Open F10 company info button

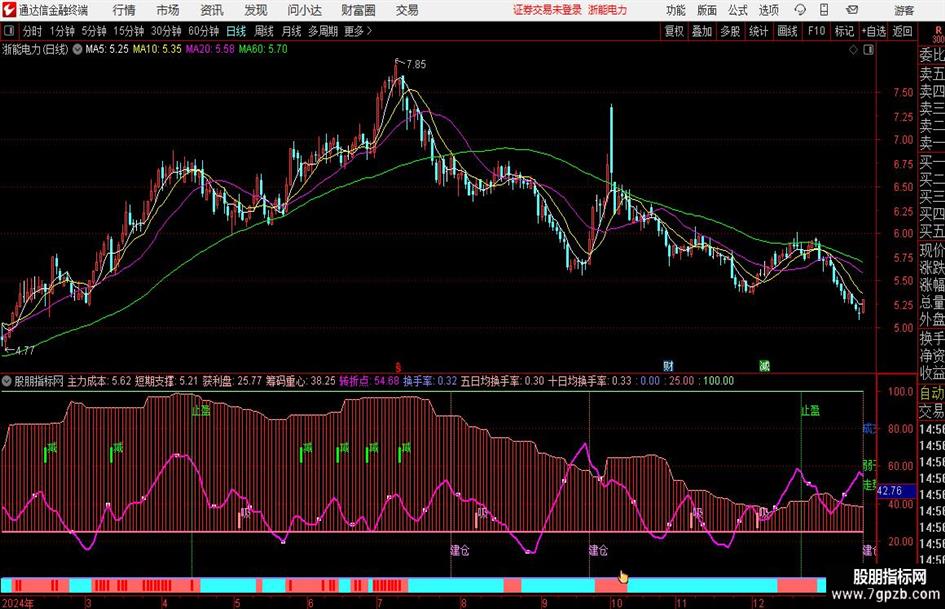(x=816, y=31)
